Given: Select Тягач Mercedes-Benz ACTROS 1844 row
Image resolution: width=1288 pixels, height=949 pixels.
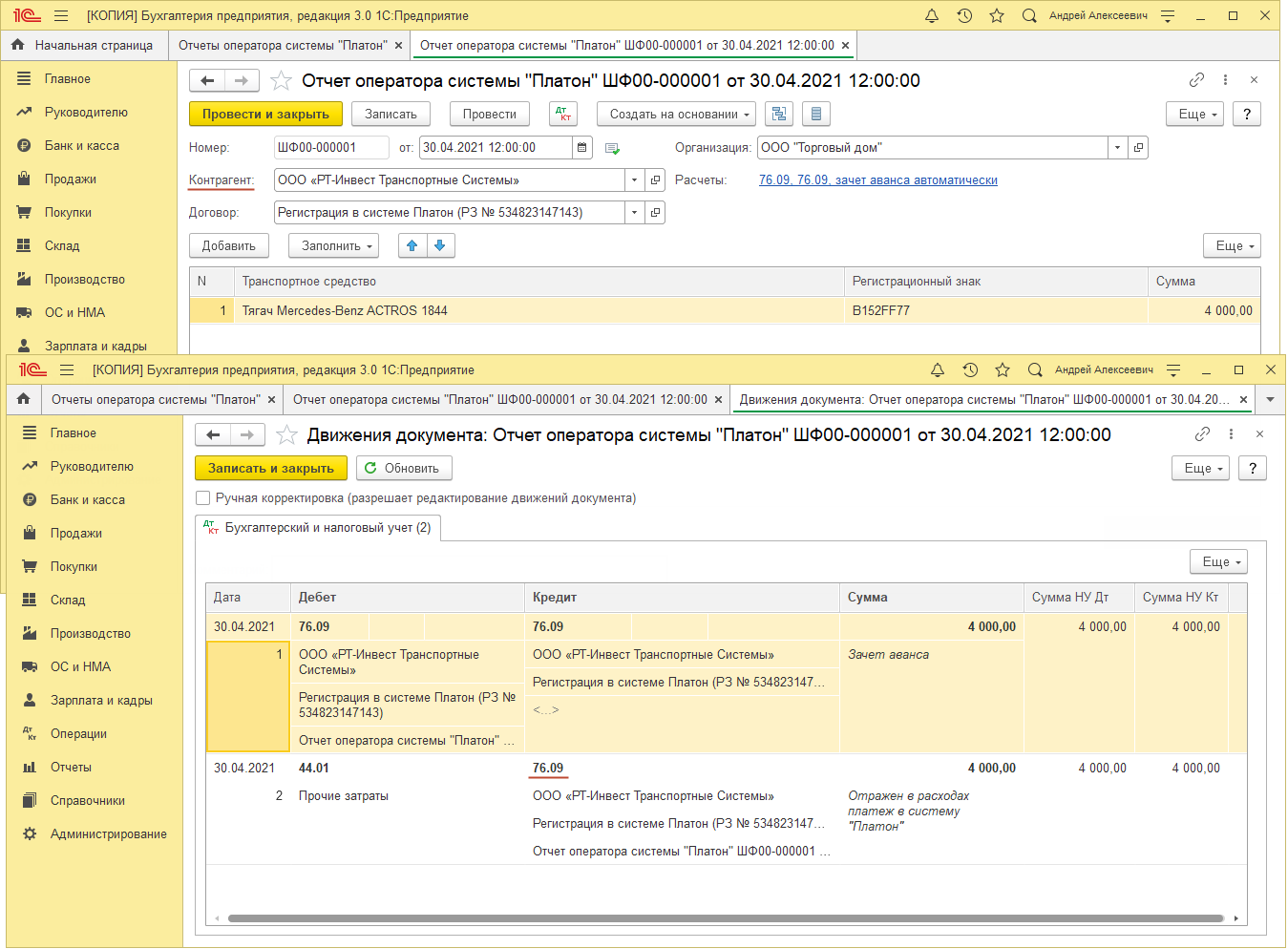Looking at the screenshot, I should click(725, 310).
